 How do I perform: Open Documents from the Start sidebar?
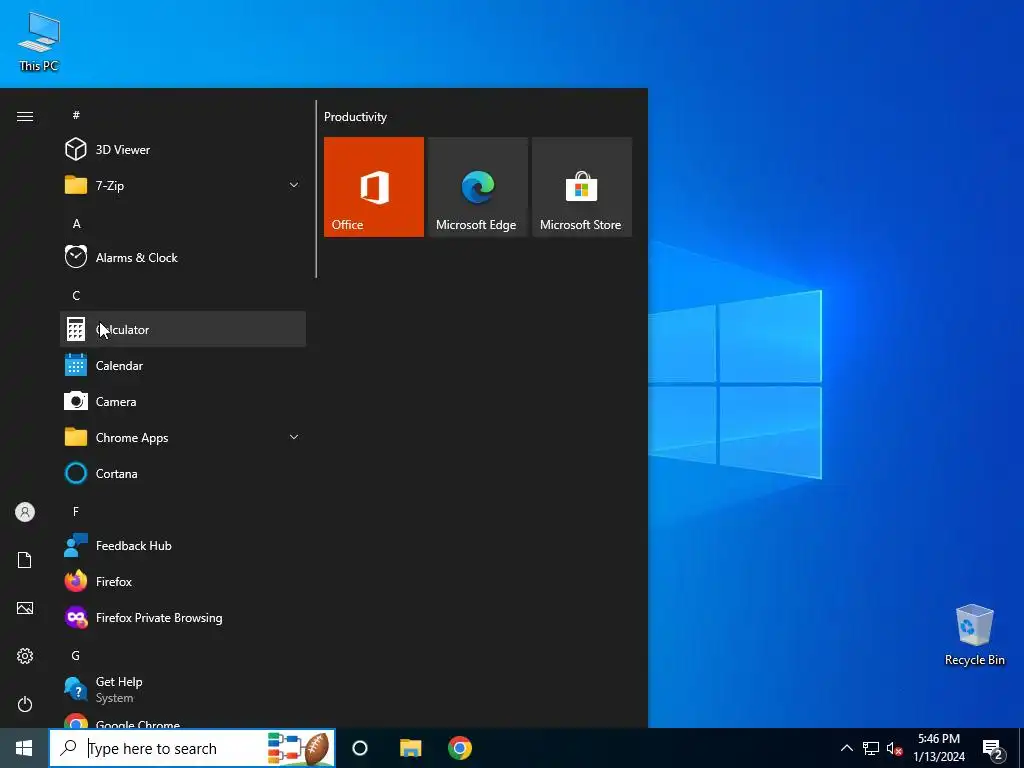pos(25,560)
